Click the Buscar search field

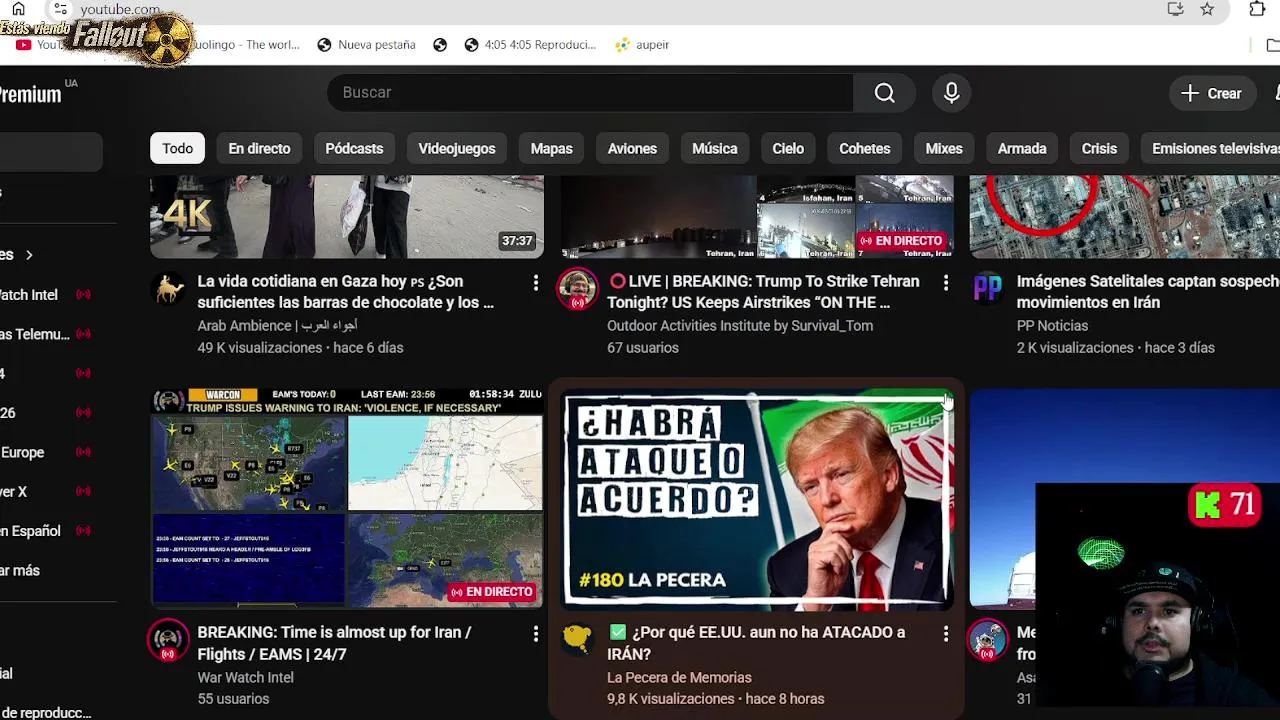(x=590, y=93)
